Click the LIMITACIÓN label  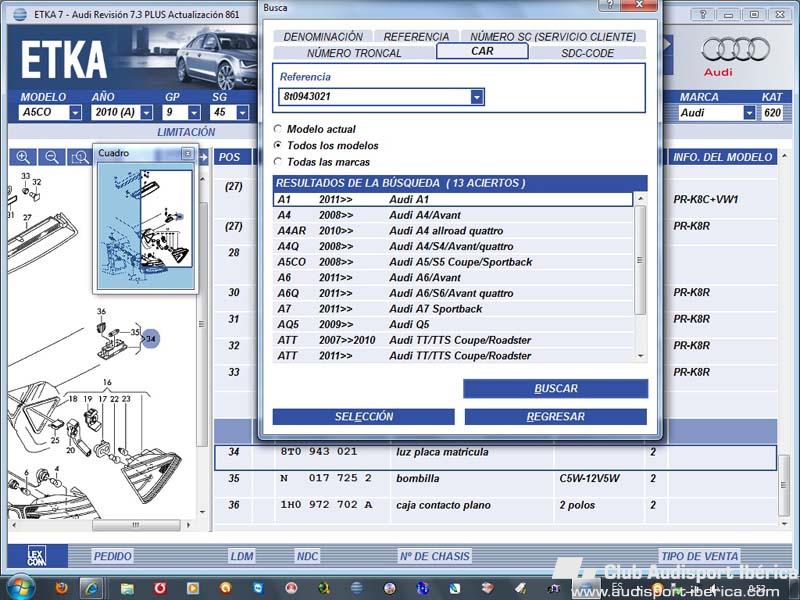click(x=186, y=132)
